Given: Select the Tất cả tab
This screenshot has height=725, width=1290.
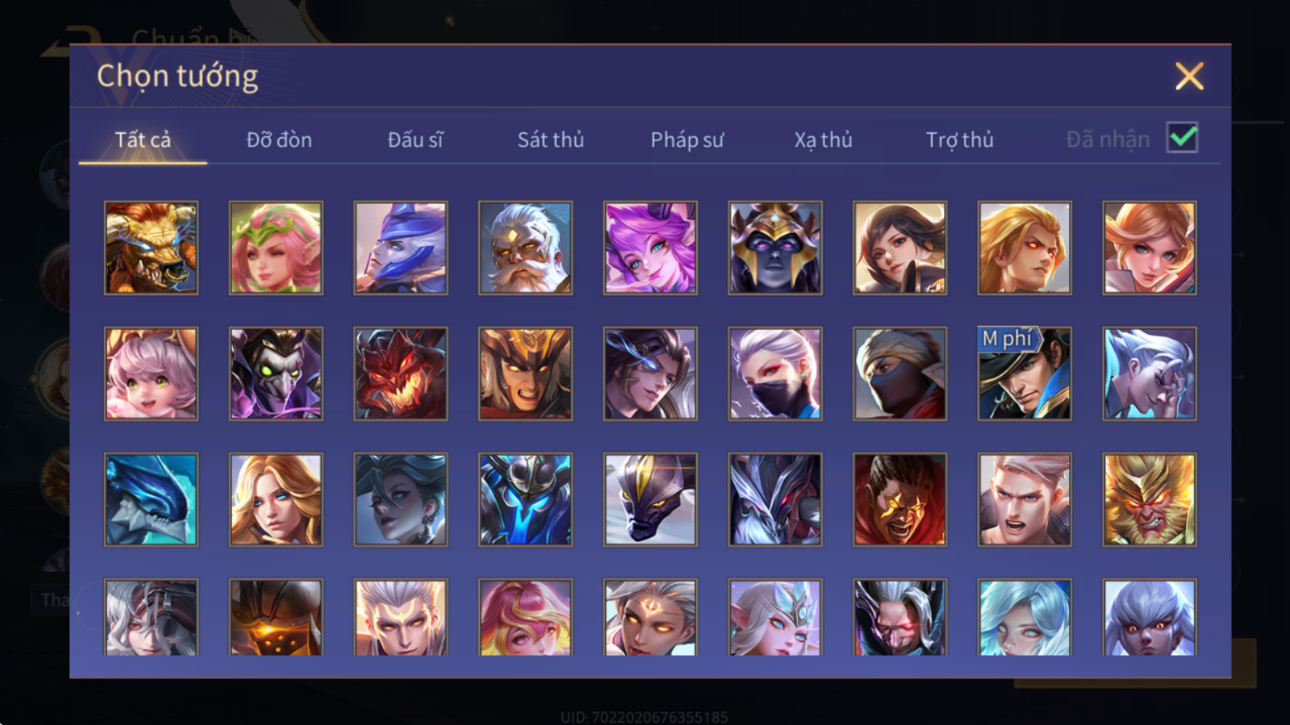Looking at the screenshot, I should click(x=143, y=140).
